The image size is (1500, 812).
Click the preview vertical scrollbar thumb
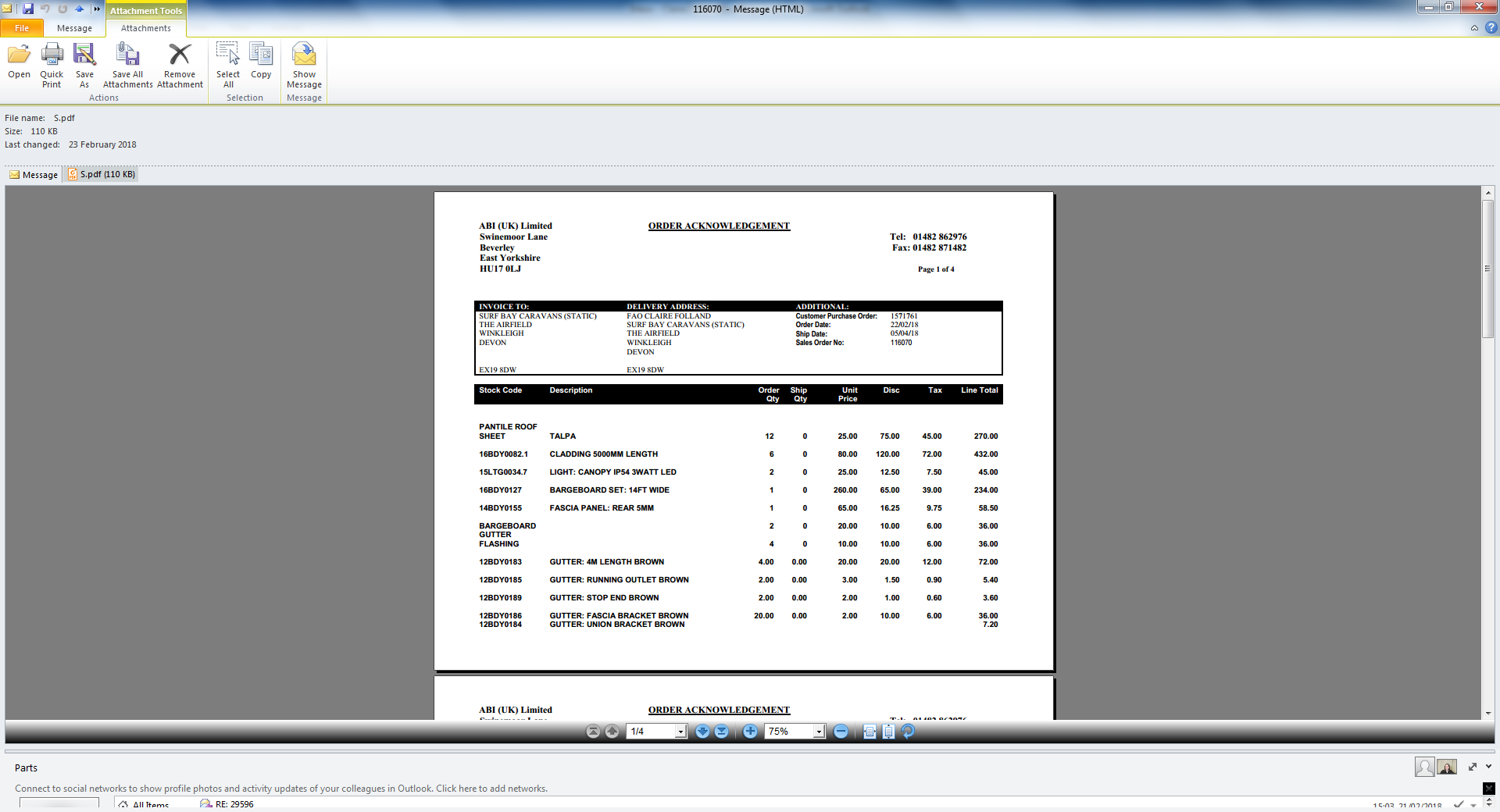[x=1488, y=269]
